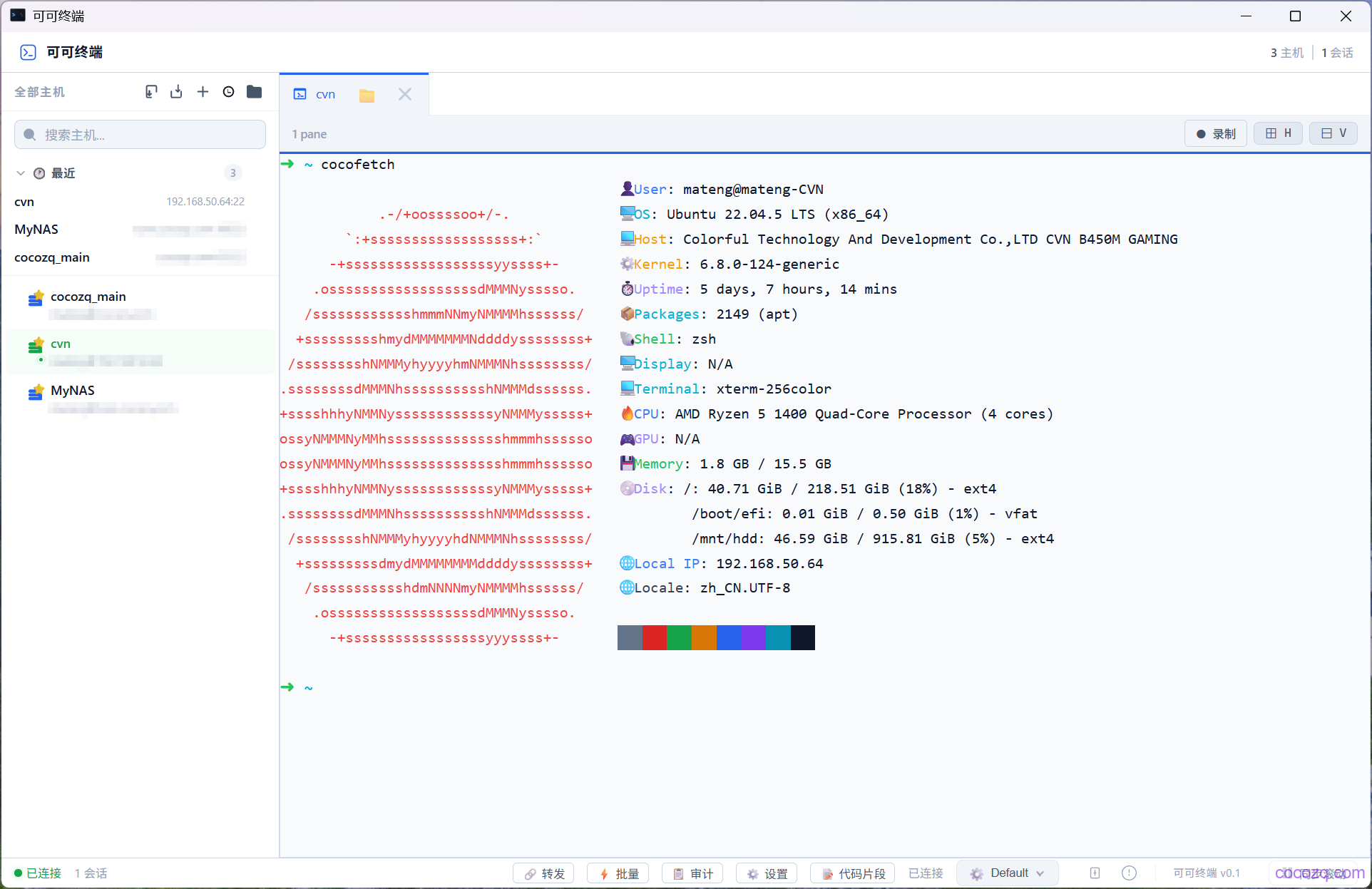Click the 已连接 status at bottom left

38,873
